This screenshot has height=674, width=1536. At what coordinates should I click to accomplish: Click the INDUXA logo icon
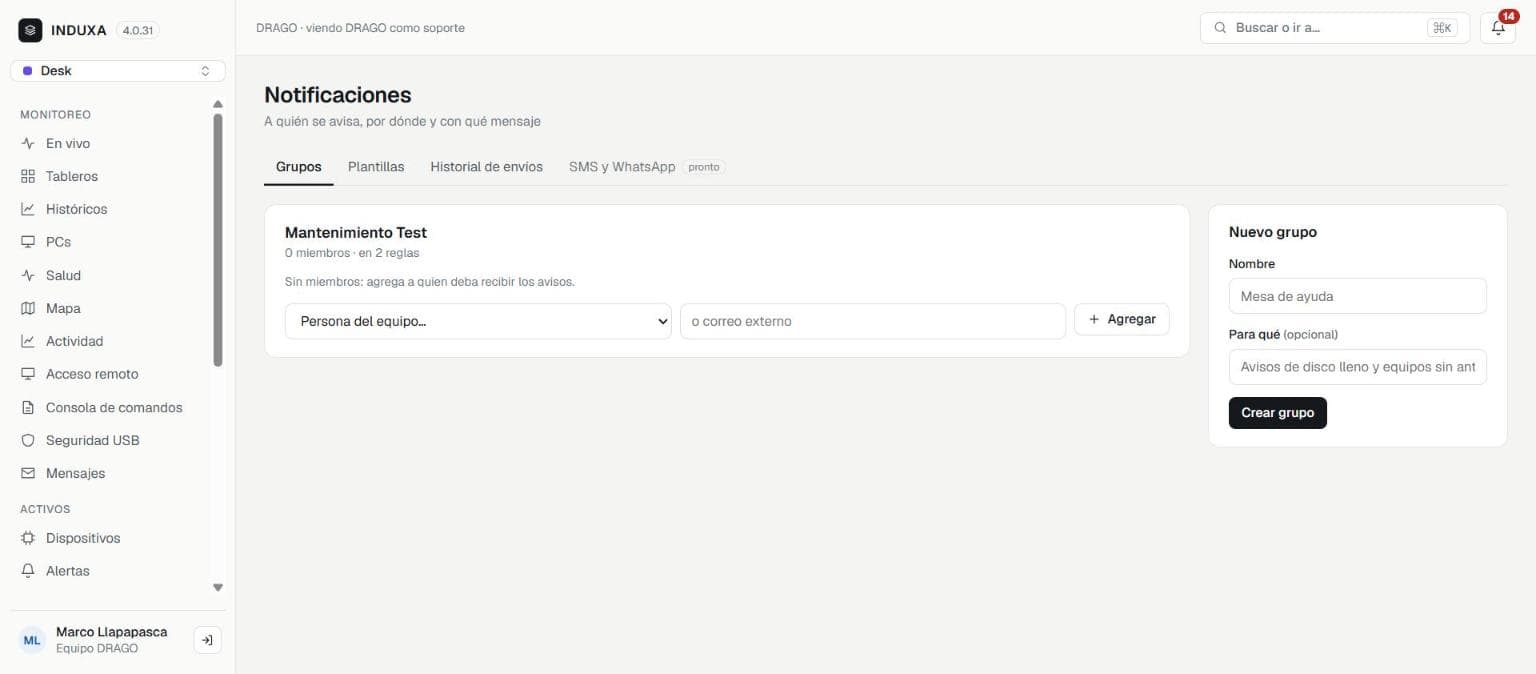click(x=30, y=30)
